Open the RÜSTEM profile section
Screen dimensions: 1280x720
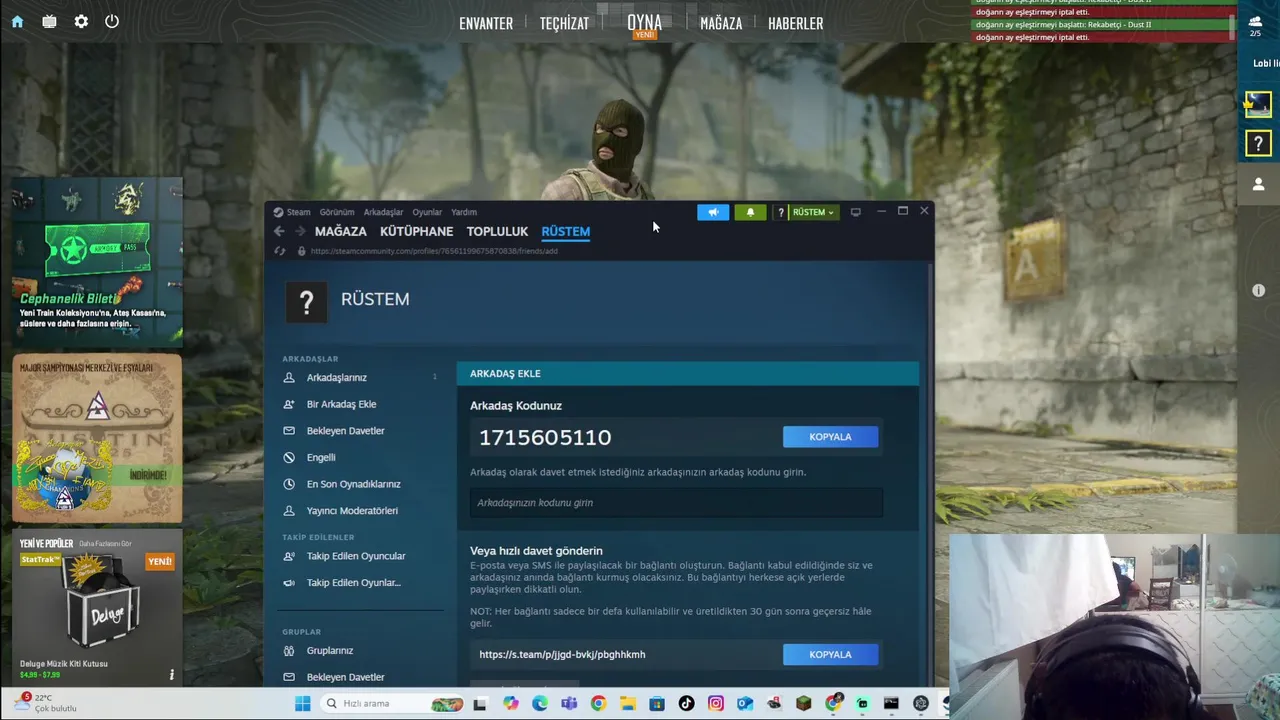click(565, 231)
